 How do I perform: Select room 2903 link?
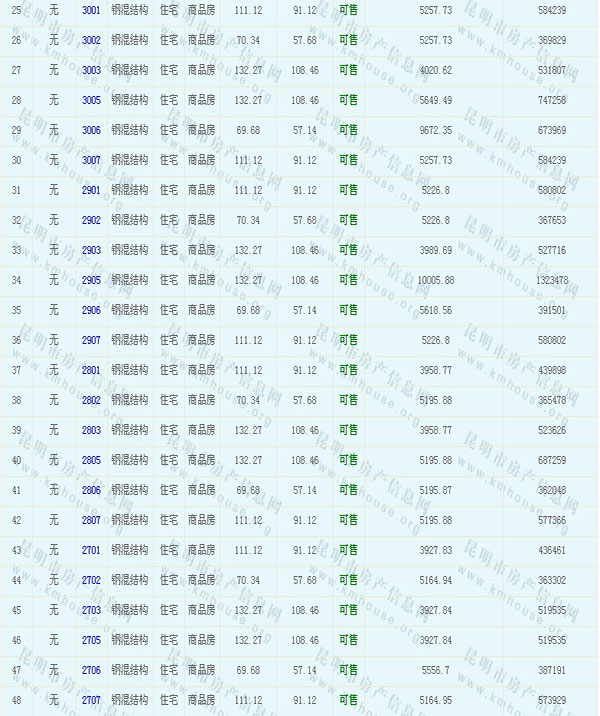(91, 250)
